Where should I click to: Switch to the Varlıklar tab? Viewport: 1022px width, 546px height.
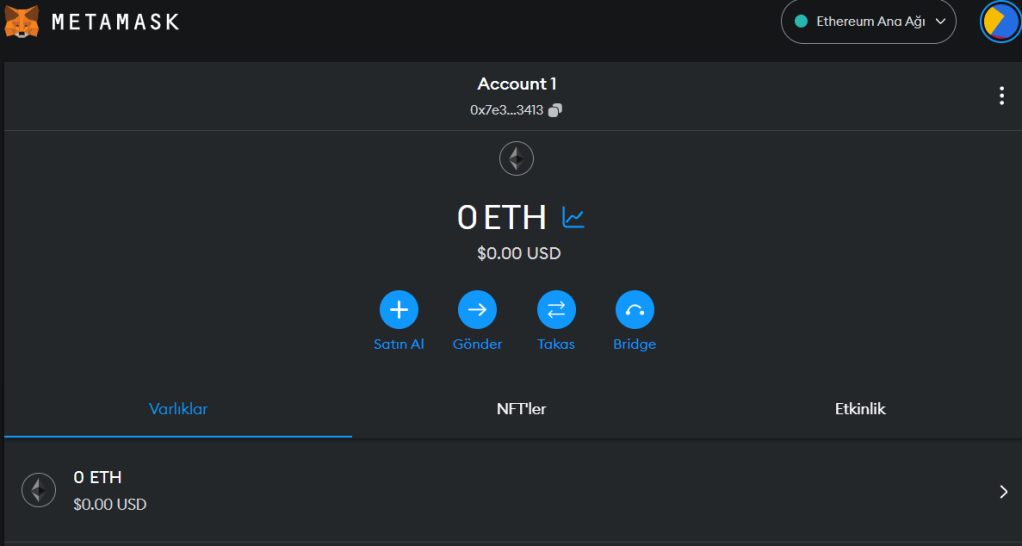pos(178,409)
